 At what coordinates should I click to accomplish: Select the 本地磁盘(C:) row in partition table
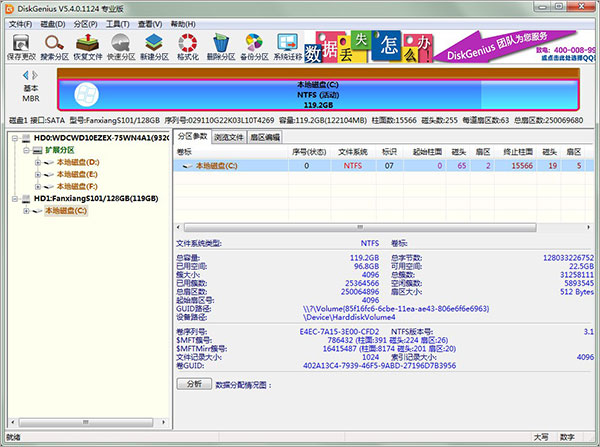coord(216,165)
